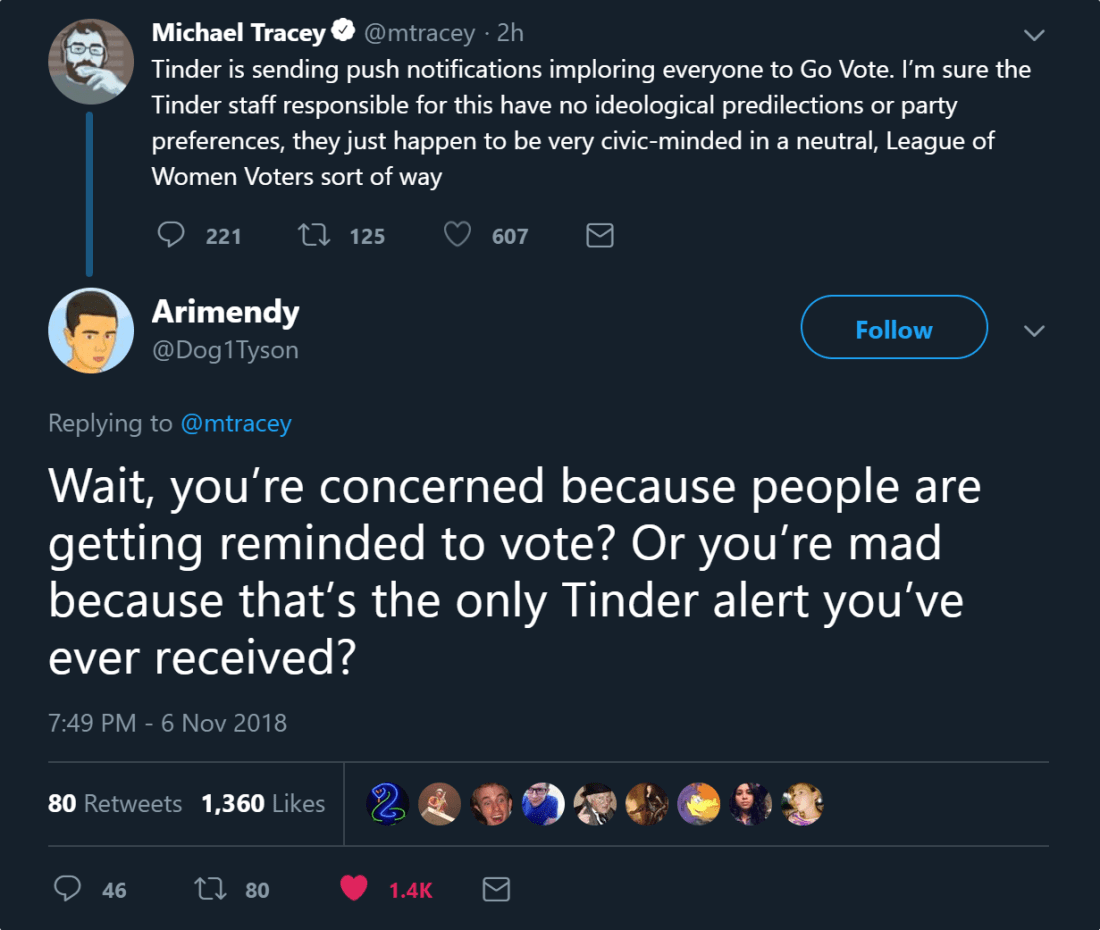Open Michael Tracey's profile picture
Viewport: 1100px width, 930px height.
click(91, 62)
